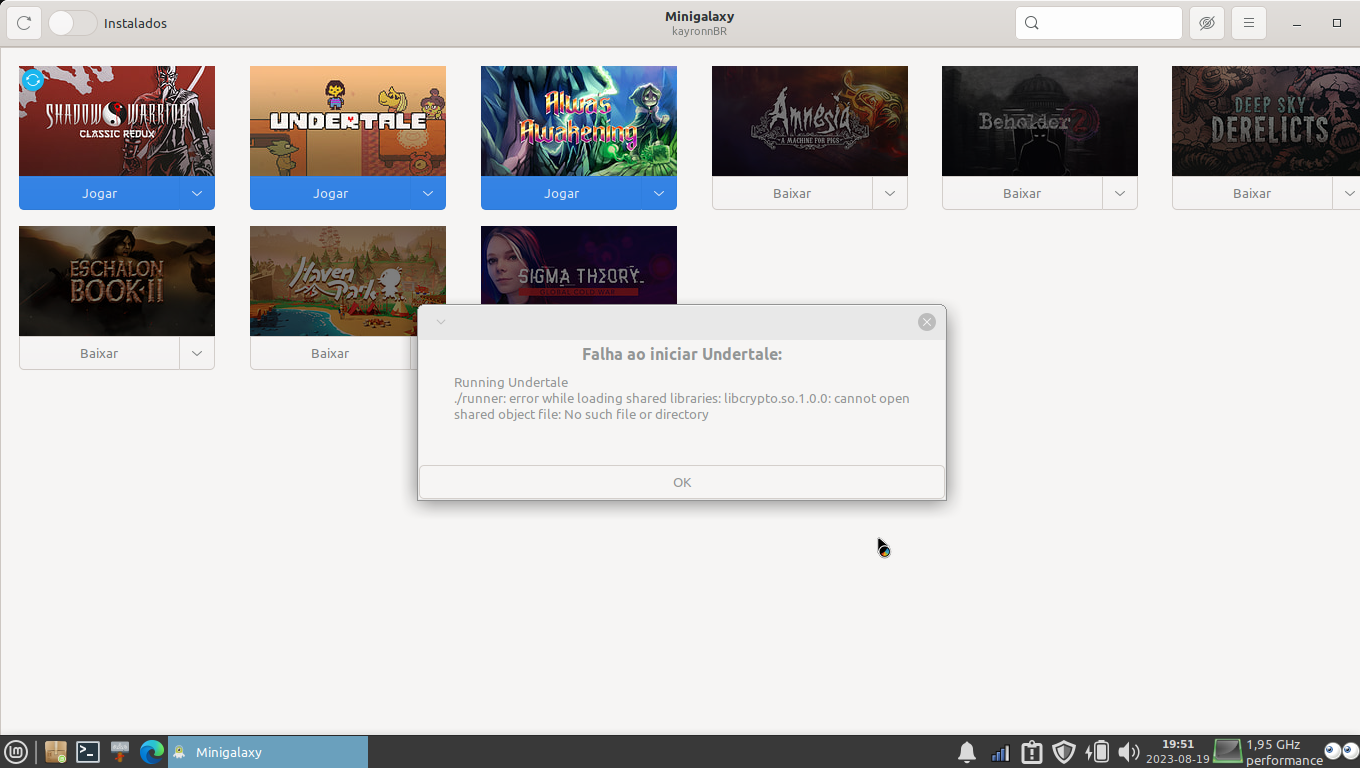The image size is (1360, 768).
Task: Expand Always Awakening options dropdown
Action: point(659,193)
